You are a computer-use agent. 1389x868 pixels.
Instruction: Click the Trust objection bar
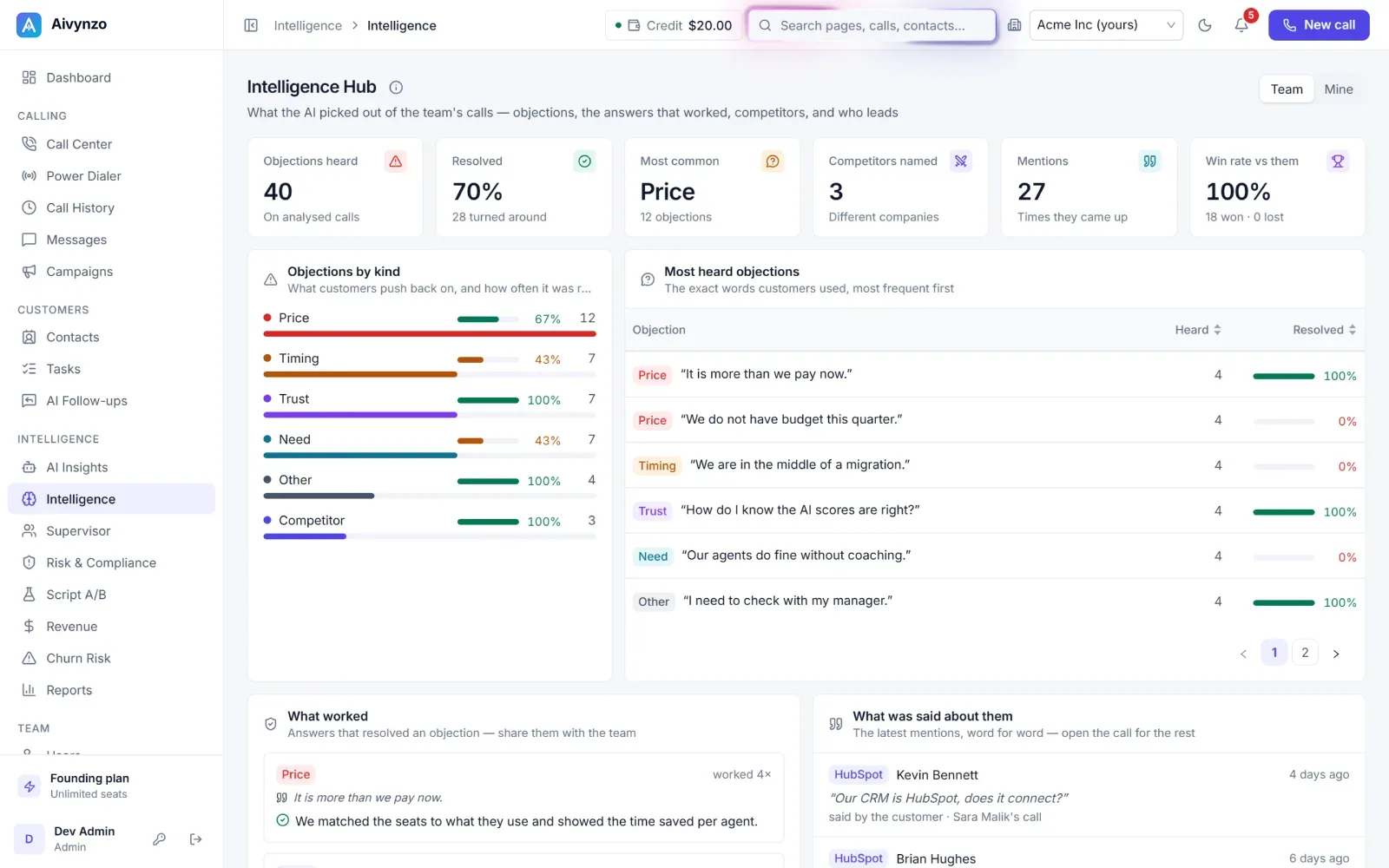pyautogui.click(x=430, y=415)
